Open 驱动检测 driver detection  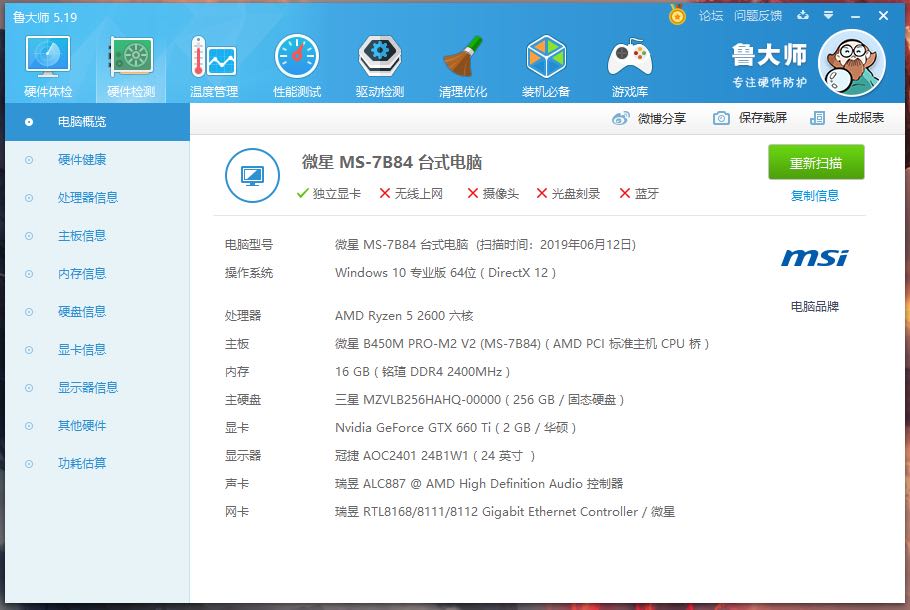point(380,66)
